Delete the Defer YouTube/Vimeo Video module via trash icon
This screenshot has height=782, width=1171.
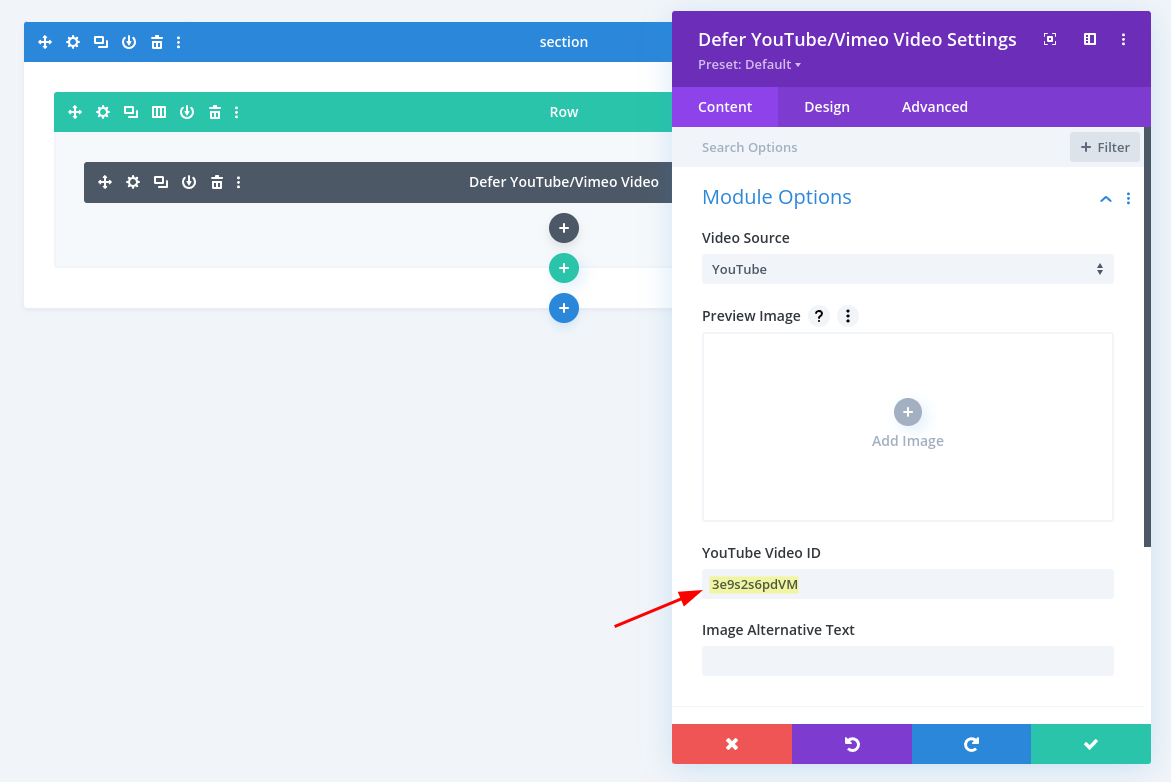(x=217, y=182)
